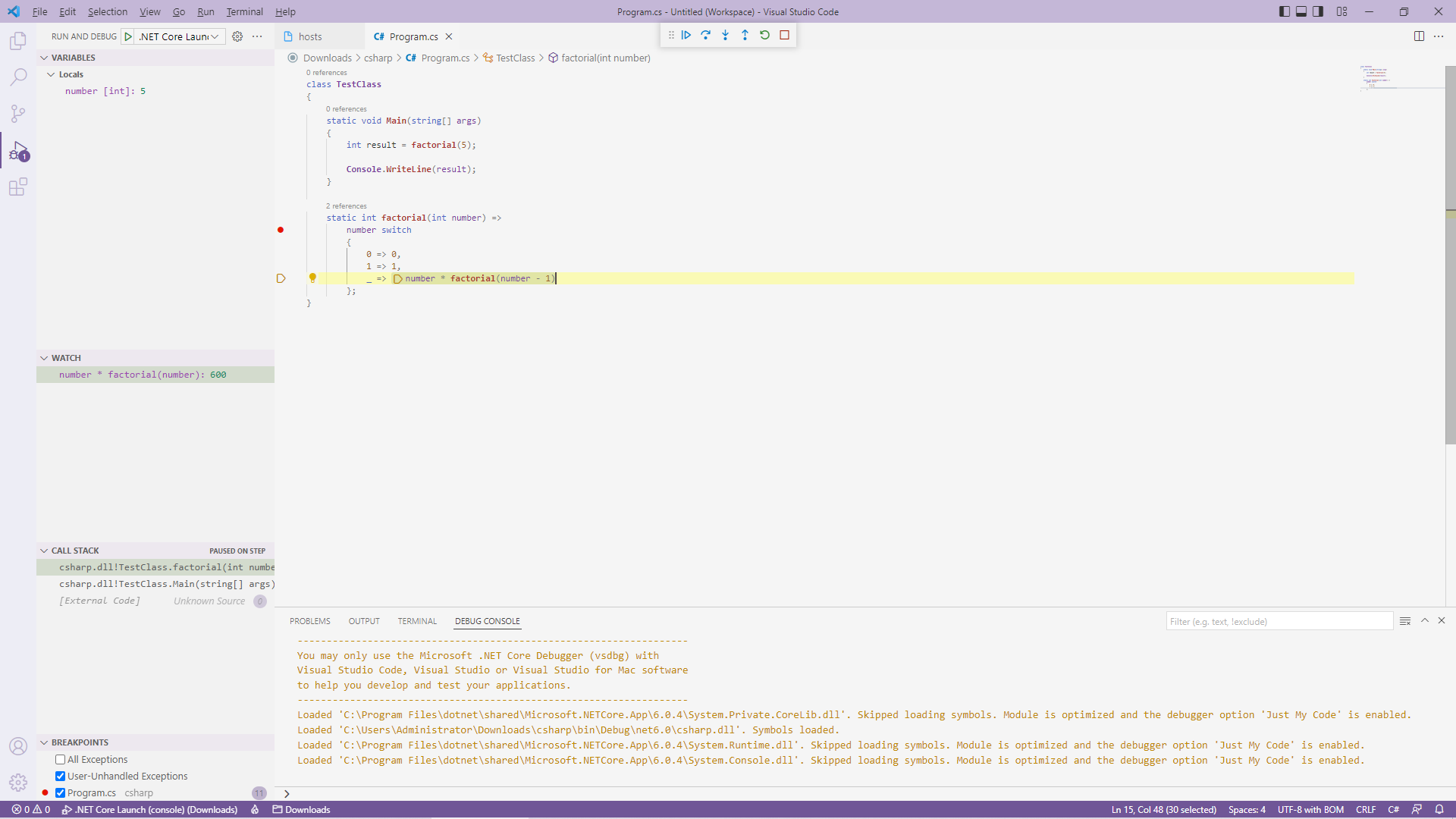This screenshot has width=1456, height=819.
Task: Click Step Into in debug toolbar
Action: pos(725,35)
